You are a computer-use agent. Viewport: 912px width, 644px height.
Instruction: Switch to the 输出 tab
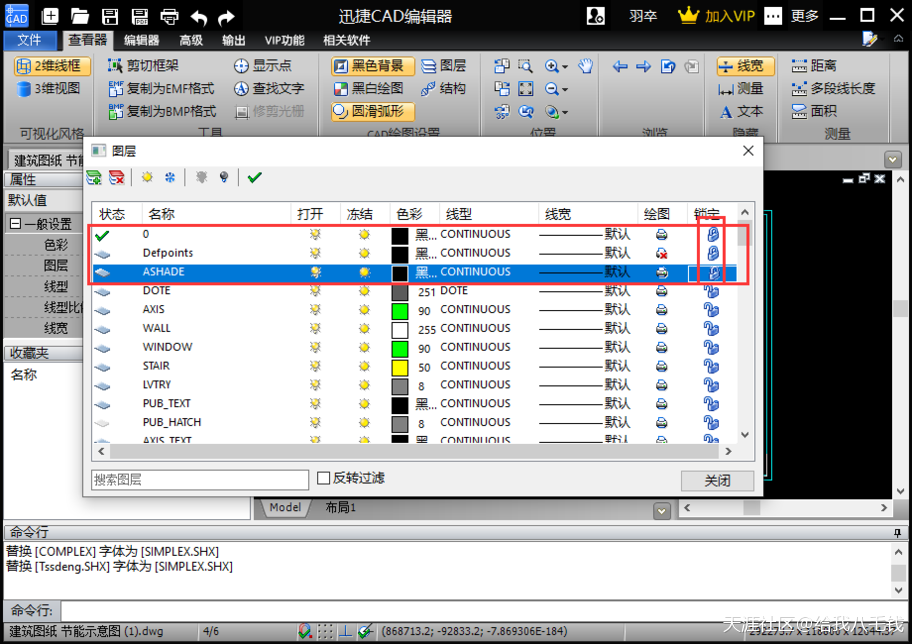[x=233, y=40]
